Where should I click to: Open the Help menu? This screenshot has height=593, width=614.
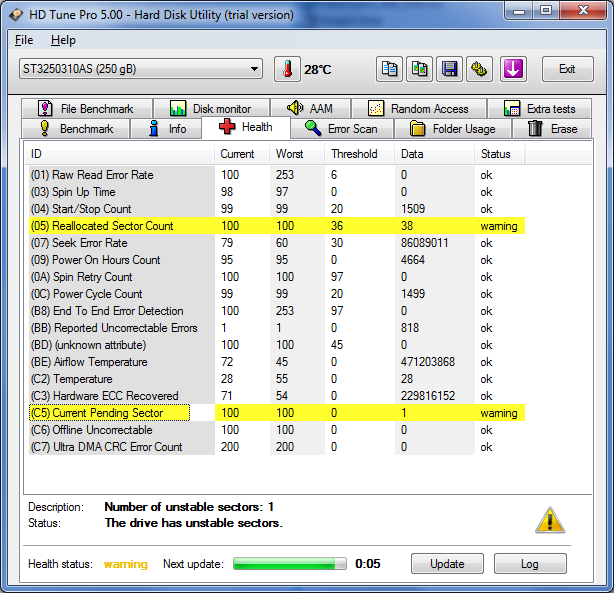(x=63, y=40)
